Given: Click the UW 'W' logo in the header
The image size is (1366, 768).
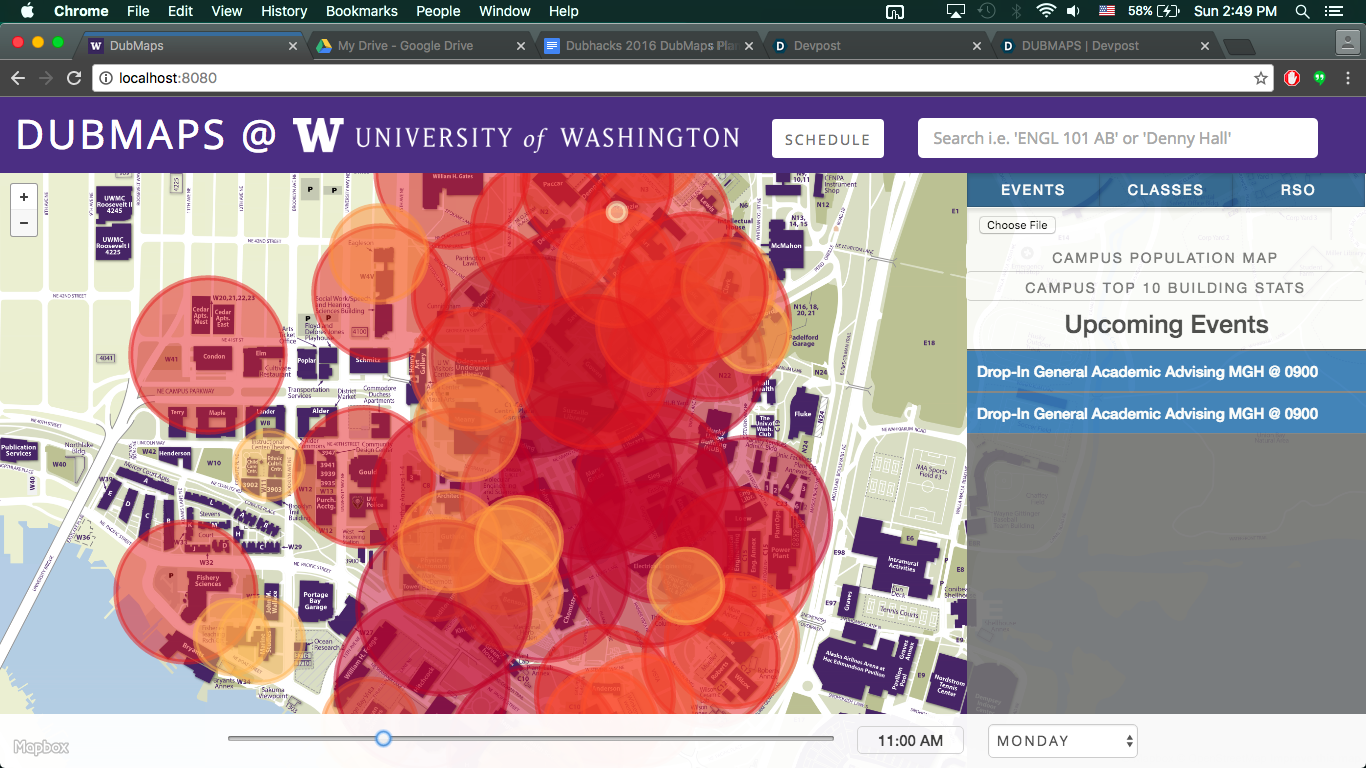Looking at the screenshot, I should coord(318,134).
